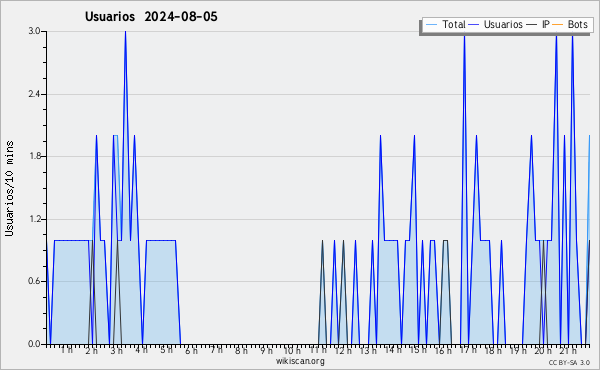This screenshot has width=600, height=370.
Task: Click the '17 h' x-axis label
Action: 468,350
